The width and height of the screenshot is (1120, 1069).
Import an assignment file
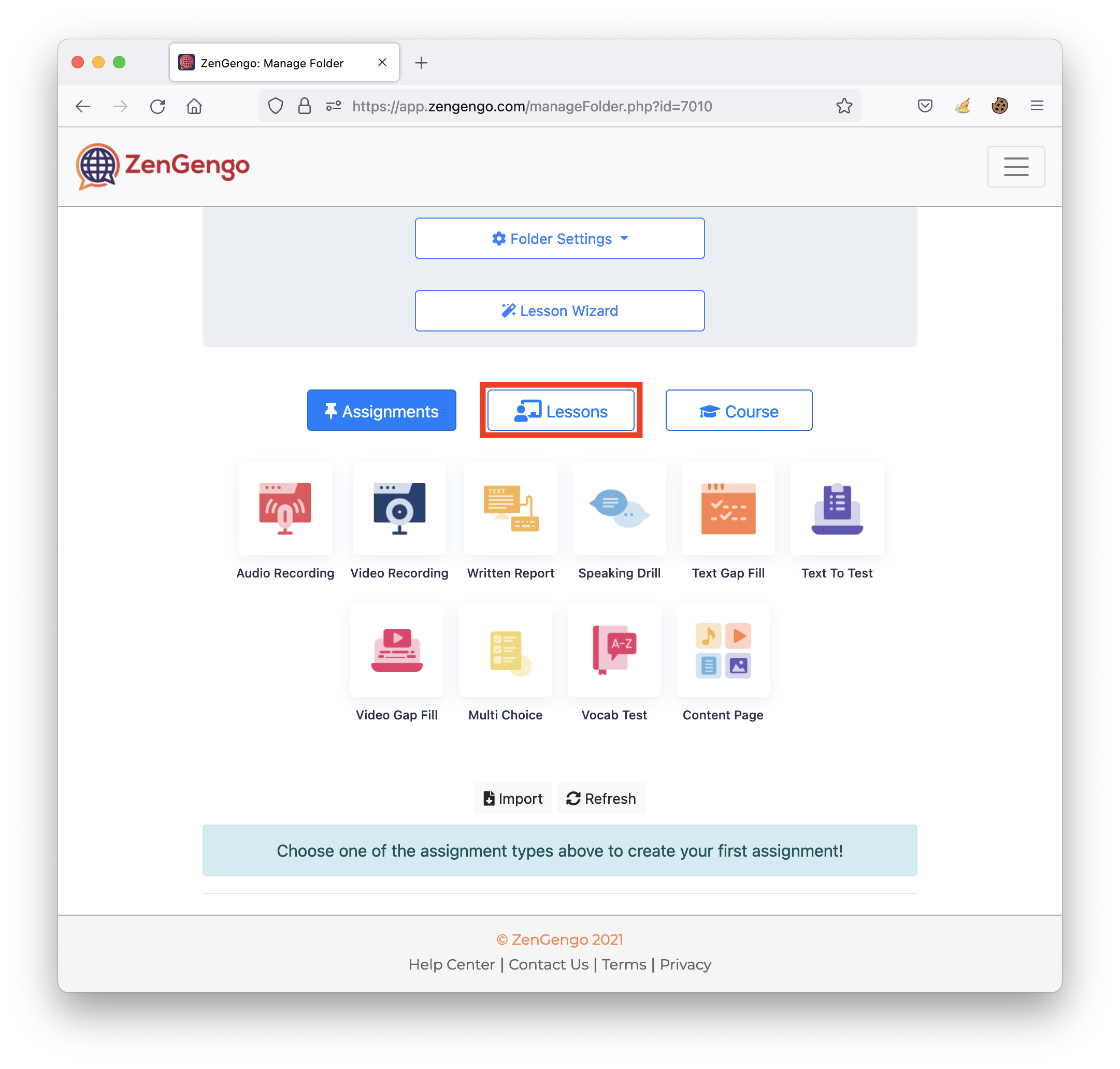[x=513, y=798]
